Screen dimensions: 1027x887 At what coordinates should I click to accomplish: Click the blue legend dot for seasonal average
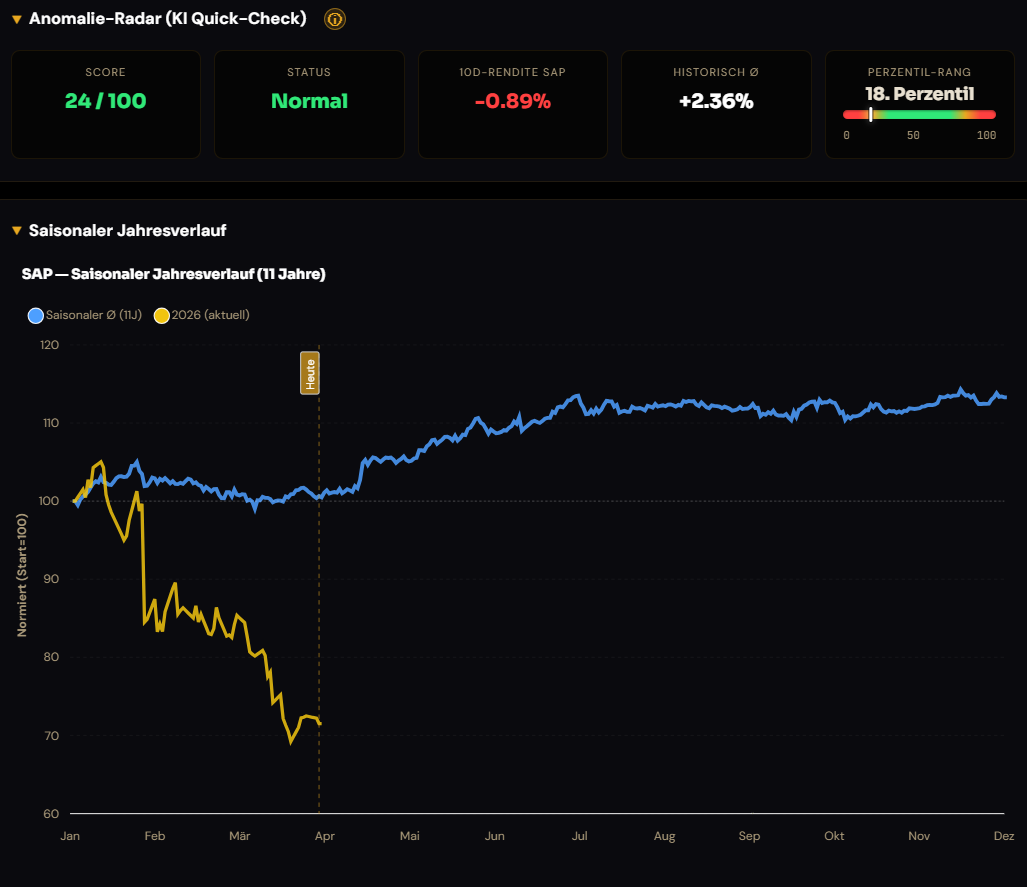[36, 316]
